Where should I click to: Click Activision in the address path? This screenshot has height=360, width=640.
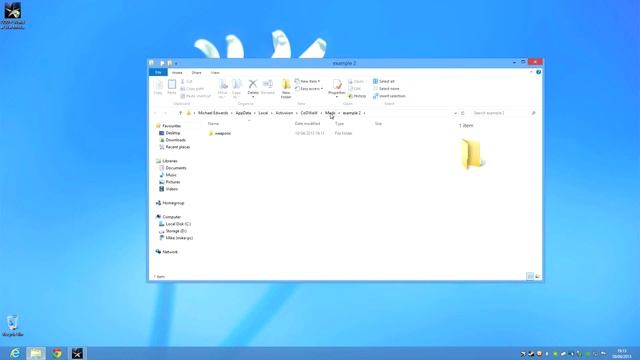click(284, 113)
